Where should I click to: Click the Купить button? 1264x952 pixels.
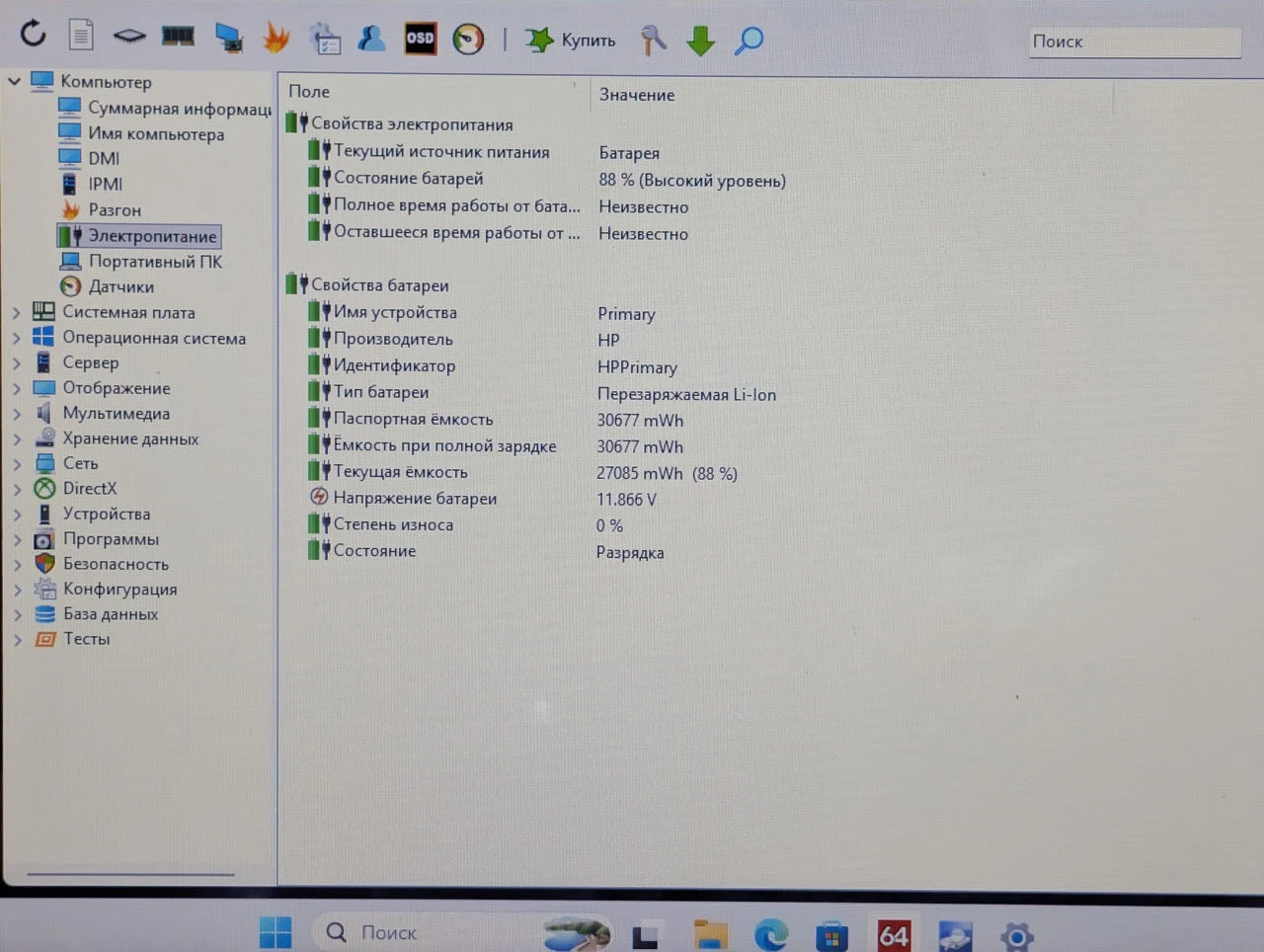(571, 40)
